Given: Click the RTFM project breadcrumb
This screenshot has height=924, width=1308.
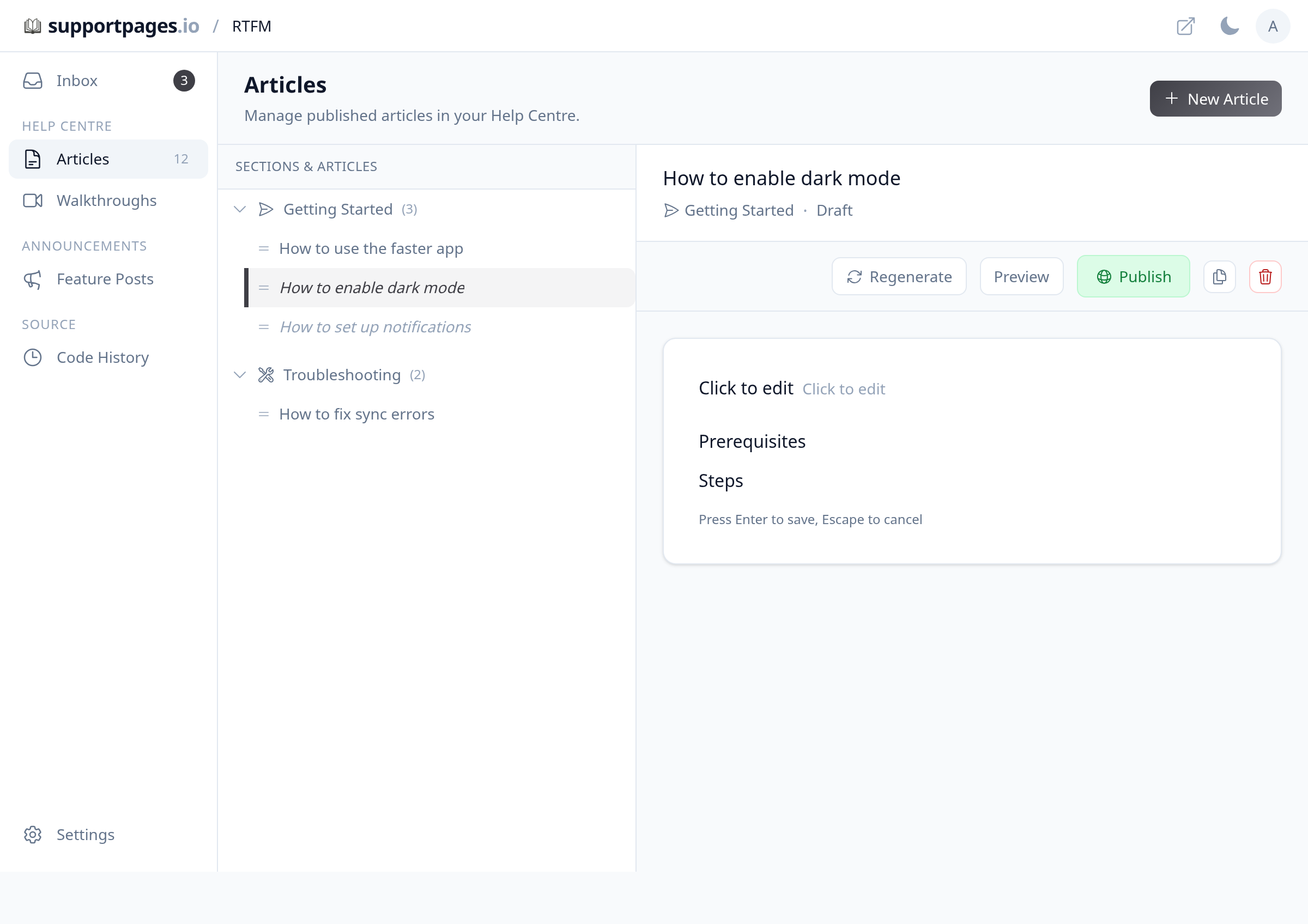Looking at the screenshot, I should (252, 26).
